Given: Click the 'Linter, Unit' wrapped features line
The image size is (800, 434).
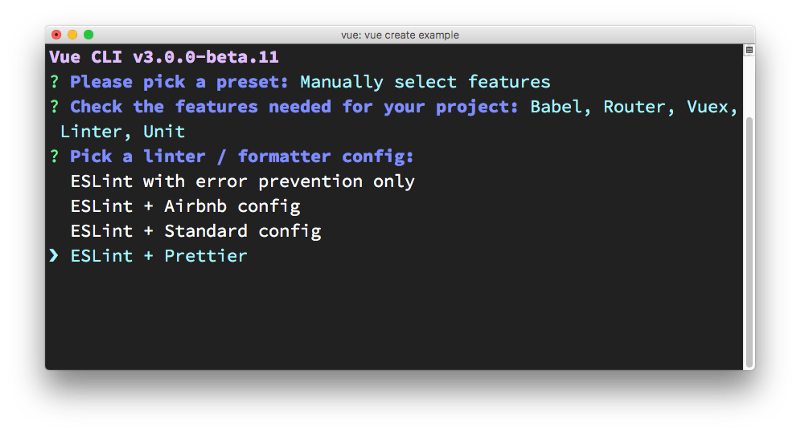Looking at the screenshot, I should [122, 132].
